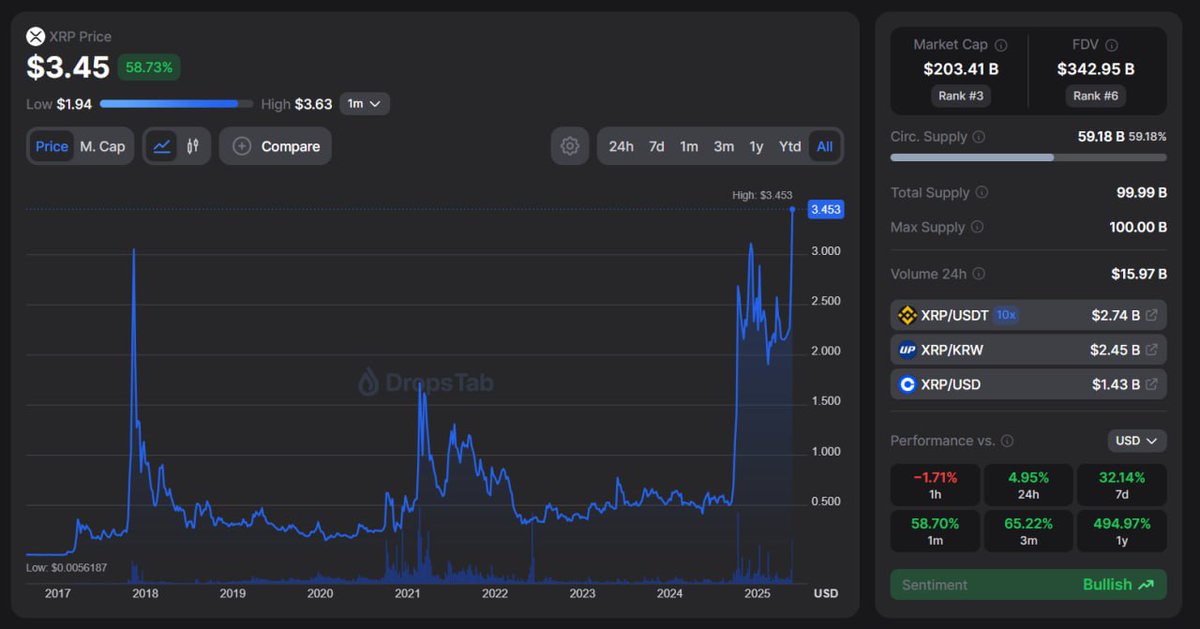Viewport: 1200px width, 629px height.
Task: Click the Binance exchange logo
Action: coord(907,315)
